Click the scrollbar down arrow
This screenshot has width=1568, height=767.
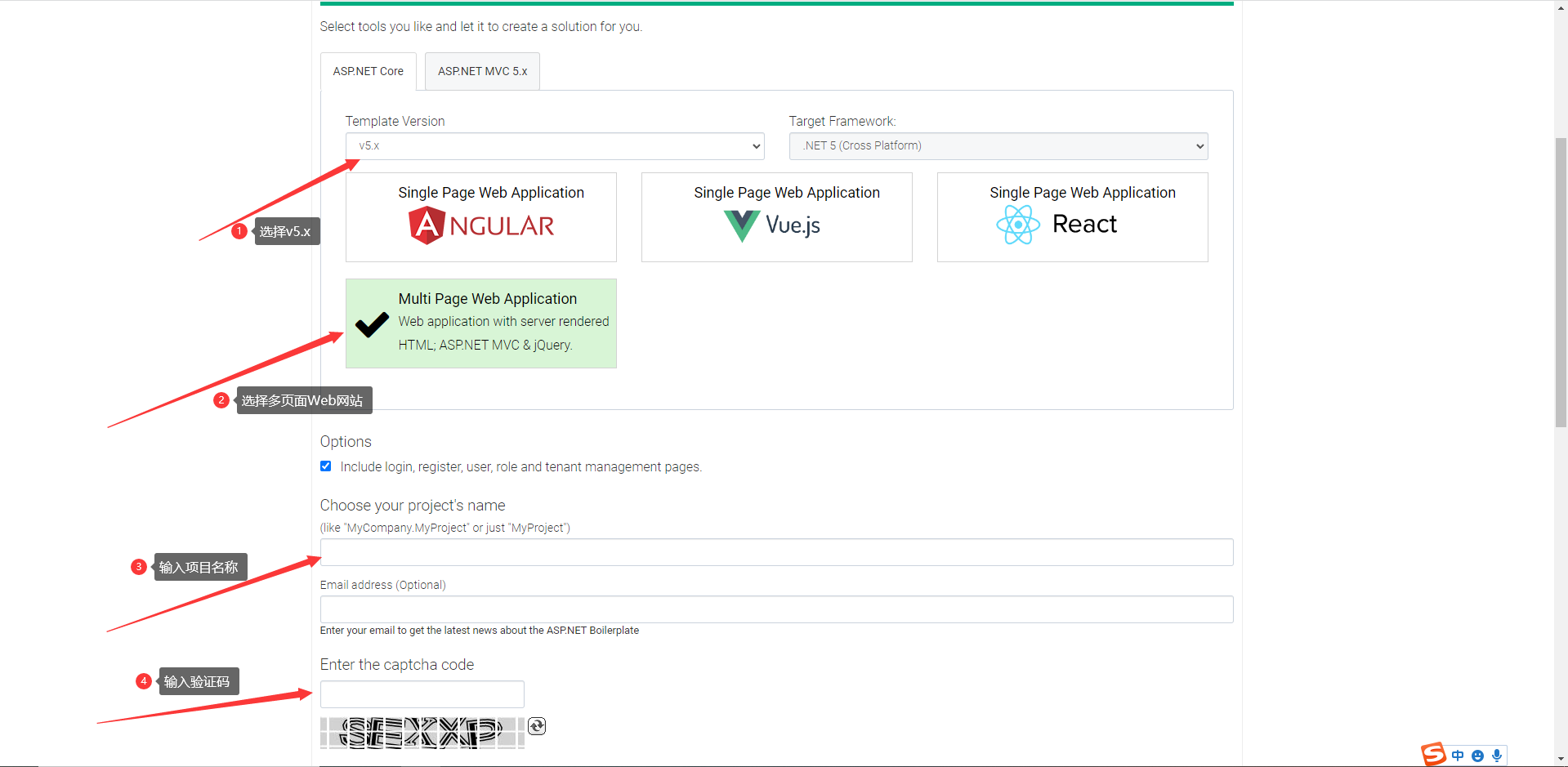(x=1561, y=759)
